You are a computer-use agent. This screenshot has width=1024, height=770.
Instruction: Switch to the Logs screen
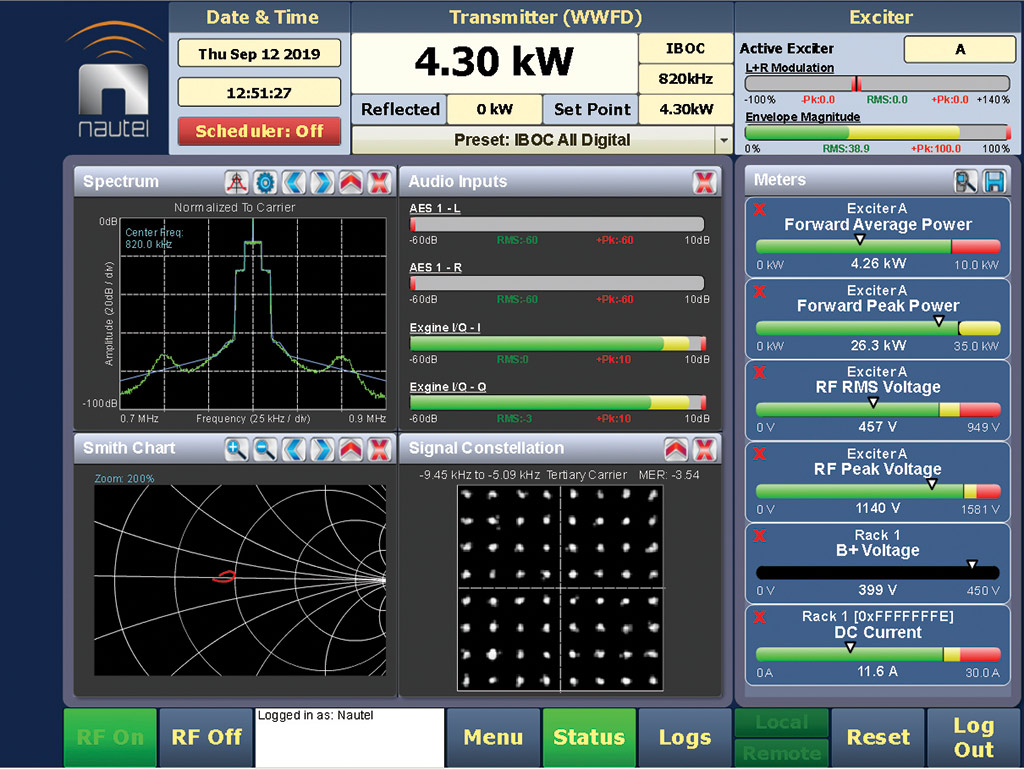pyautogui.click(x=684, y=737)
